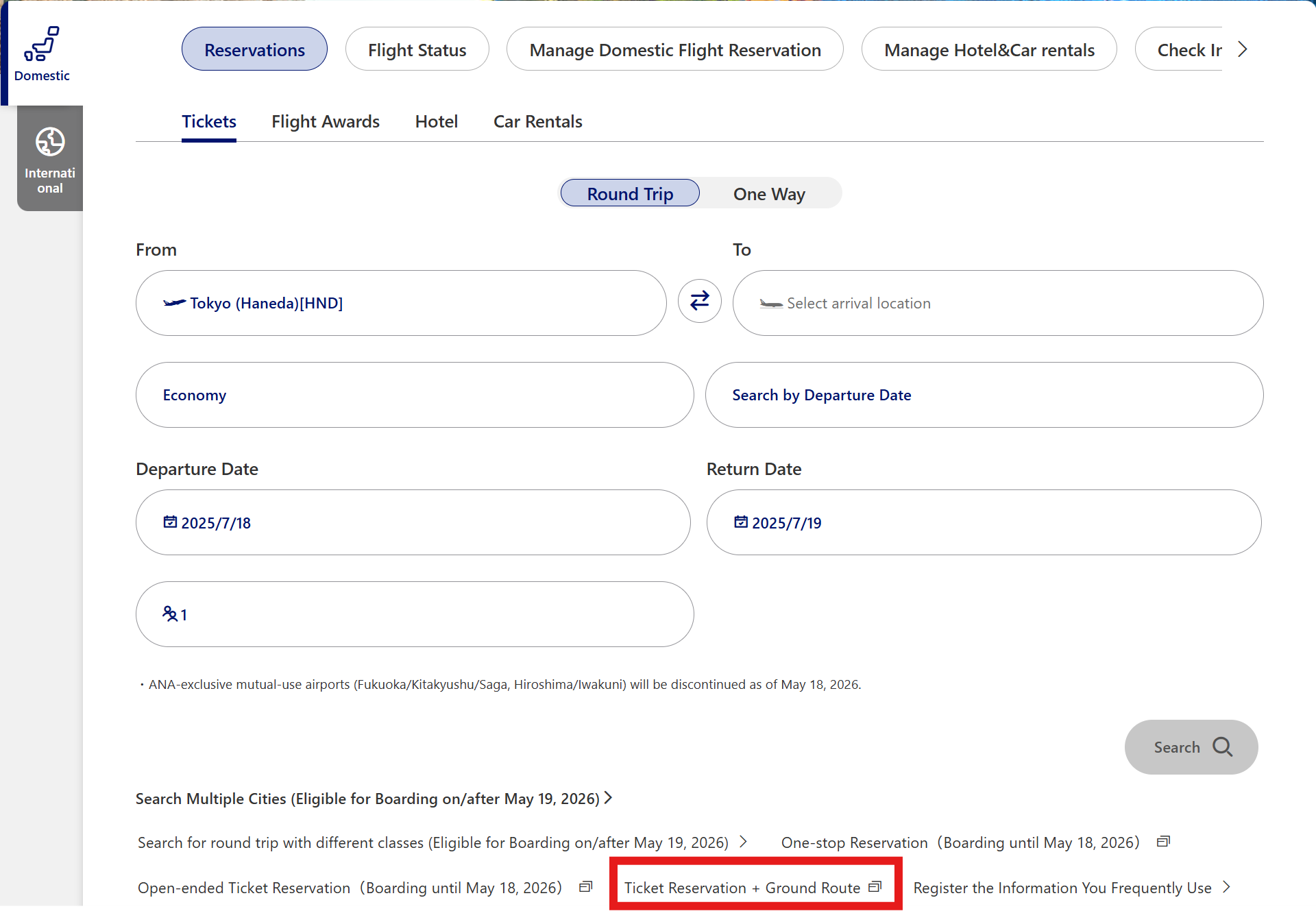Swap departure and arrival airports
The image size is (1316, 911).
coord(699,301)
